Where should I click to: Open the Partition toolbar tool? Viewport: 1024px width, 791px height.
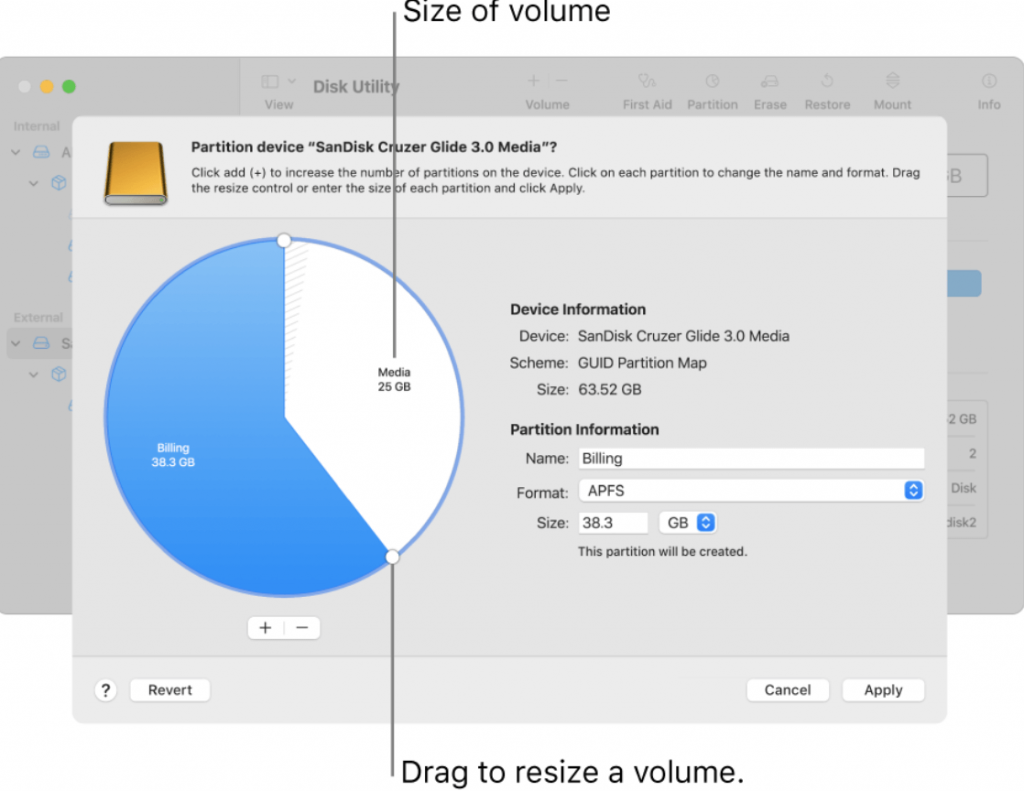click(x=712, y=81)
